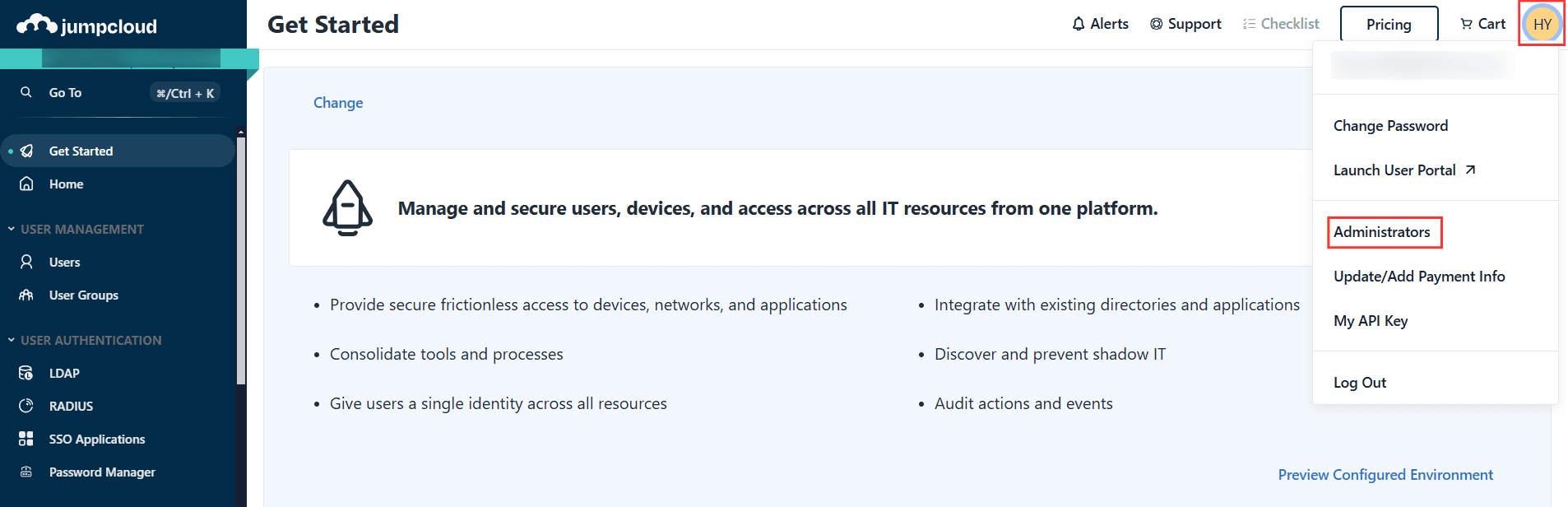Click the sidebar vertical scrollbar
Viewport: 1568px width, 507px height.
[x=241, y=255]
